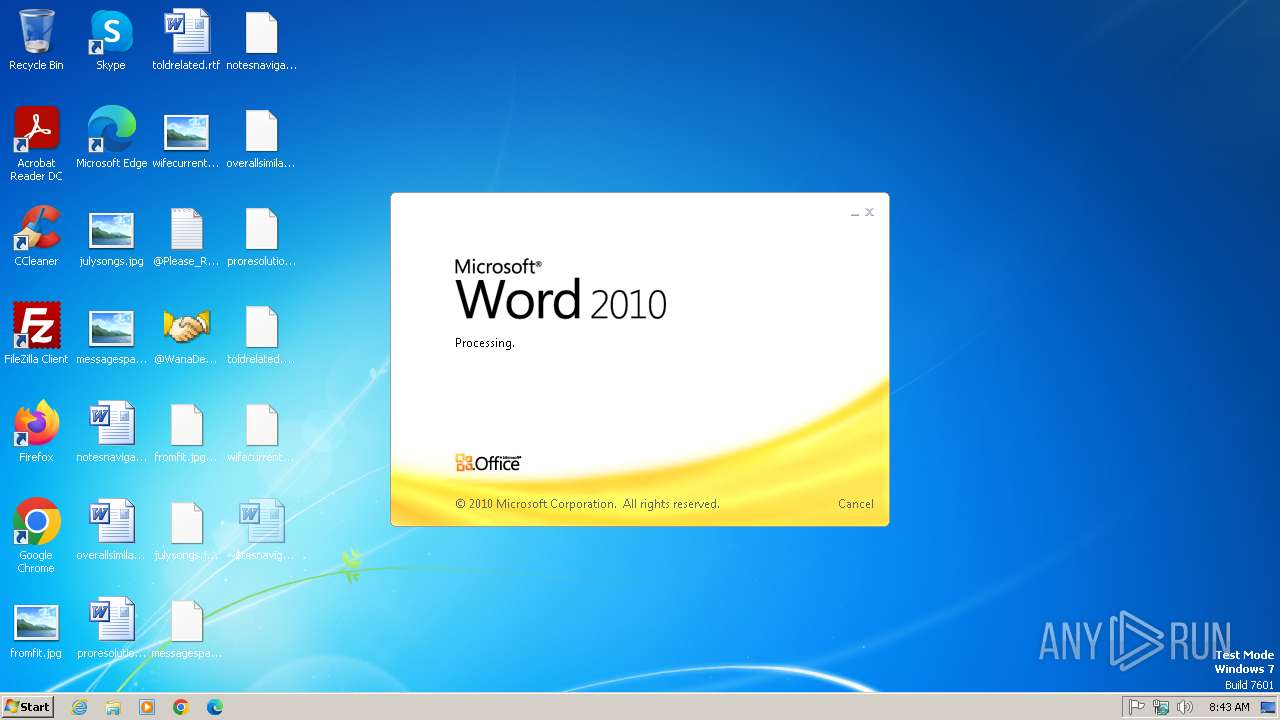This screenshot has height=720, width=1280.
Task: Launch Internet Explorer from the taskbar
Action: tap(79, 707)
